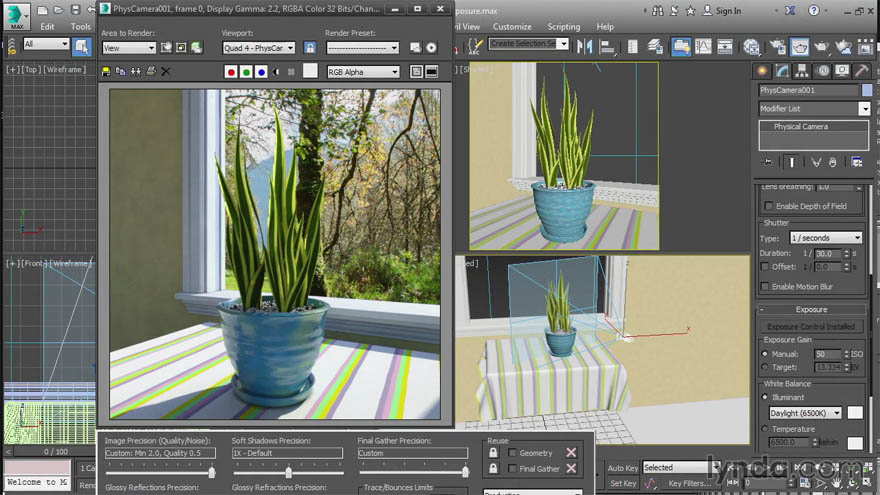
Task: Open Render Setup from frame window
Action: (x=415, y=48)
